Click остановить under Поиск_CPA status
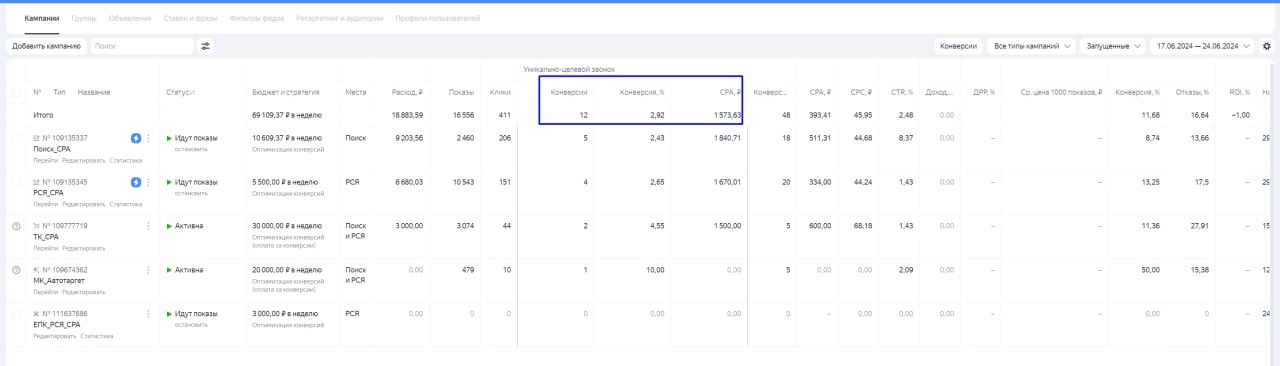Viewport: 1280px width, 366px height. click(x=192, y=148)
